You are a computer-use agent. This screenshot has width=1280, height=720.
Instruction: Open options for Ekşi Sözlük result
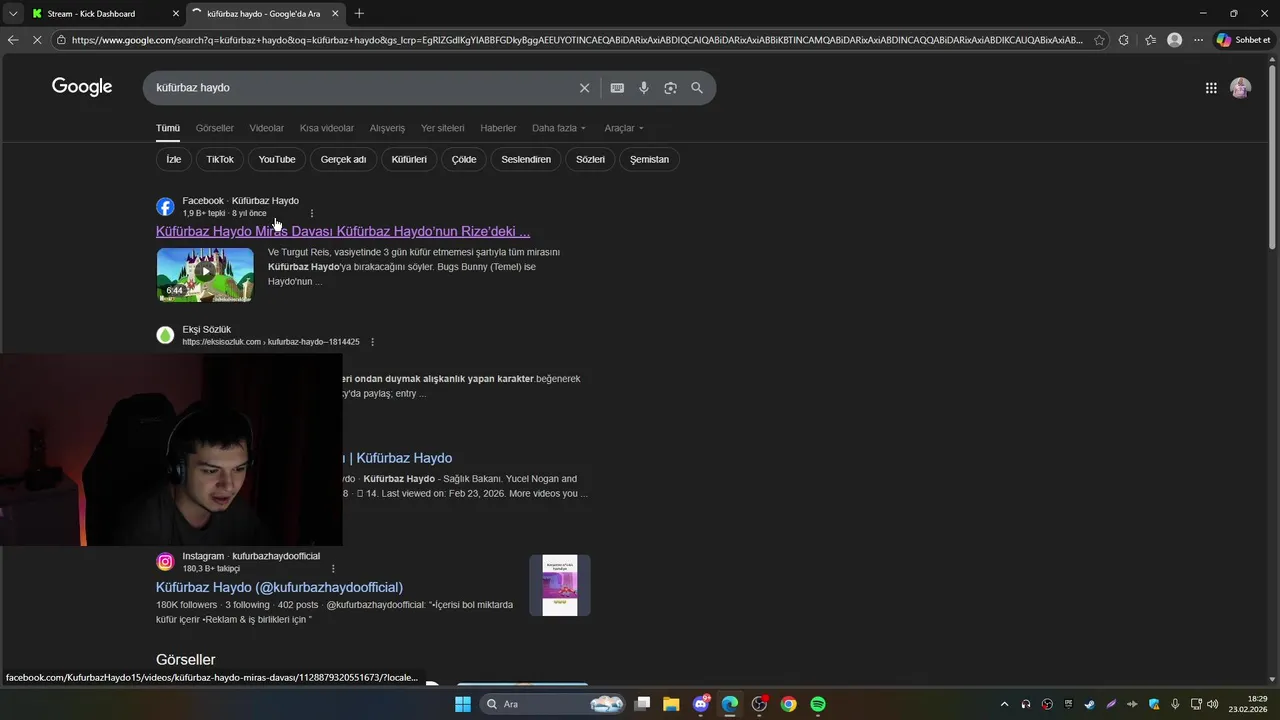[372, 342]
